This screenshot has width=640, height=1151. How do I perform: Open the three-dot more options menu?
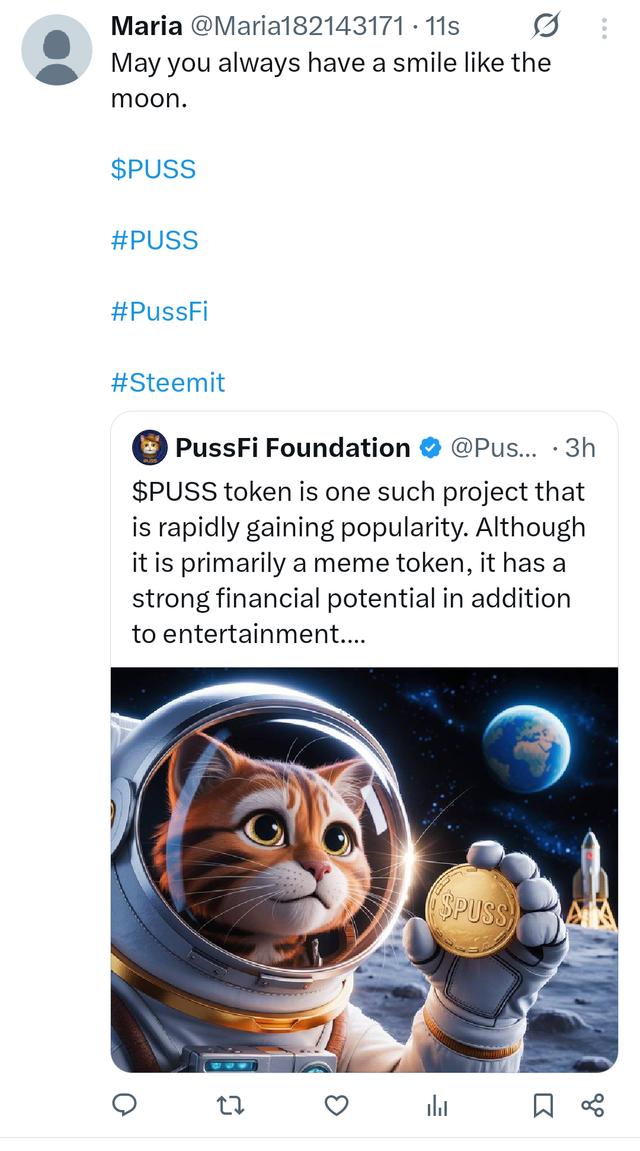(604, 28)
